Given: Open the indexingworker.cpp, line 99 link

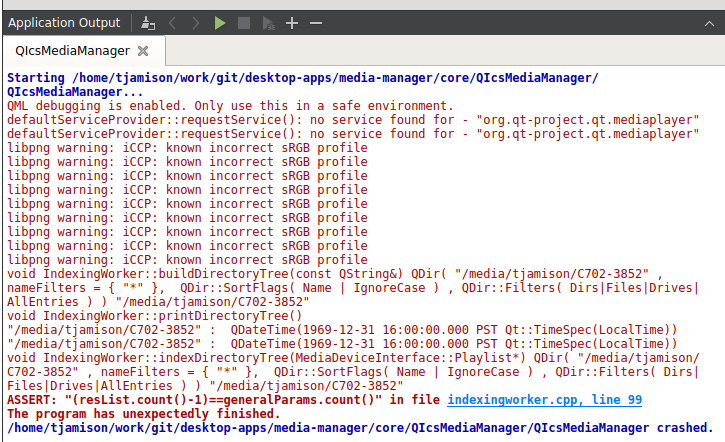Looking at the screenshot, I should click(545, 400).
